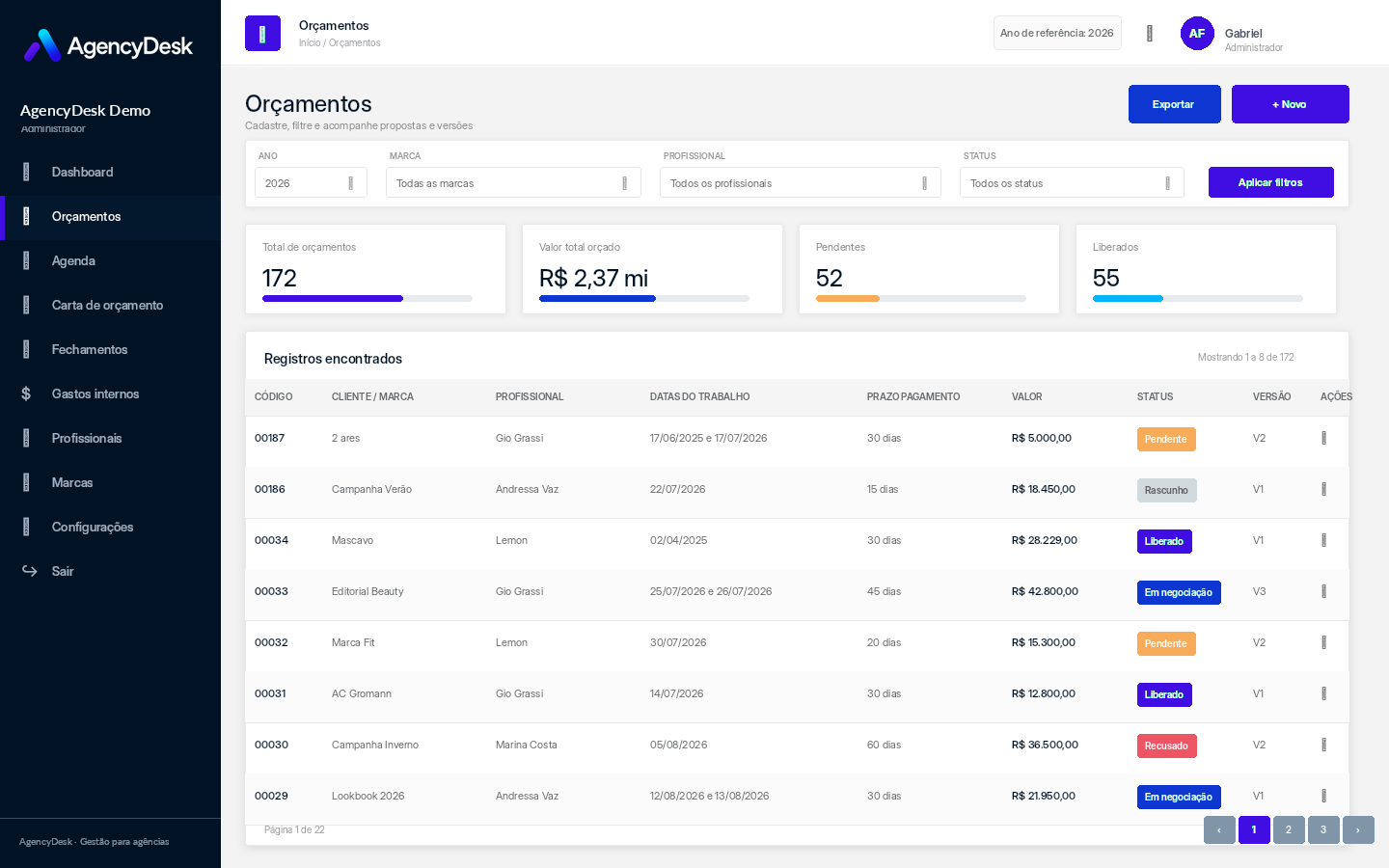The image size is (1389, 868).
Task: Click the icon beside Dashboard in the sidebar
Action: (26, 172)
